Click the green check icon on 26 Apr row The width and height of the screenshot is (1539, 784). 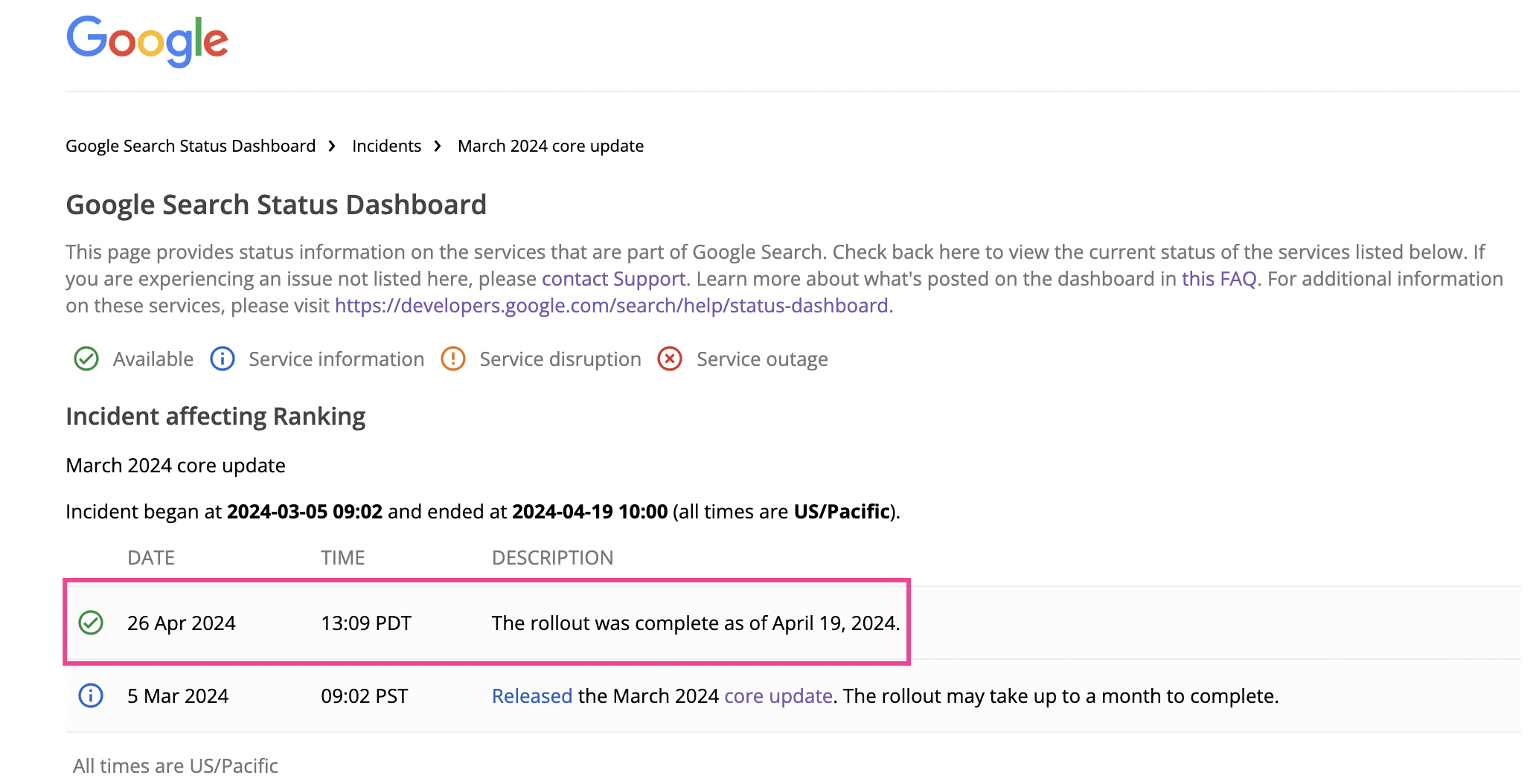click(x=91, y=623)
